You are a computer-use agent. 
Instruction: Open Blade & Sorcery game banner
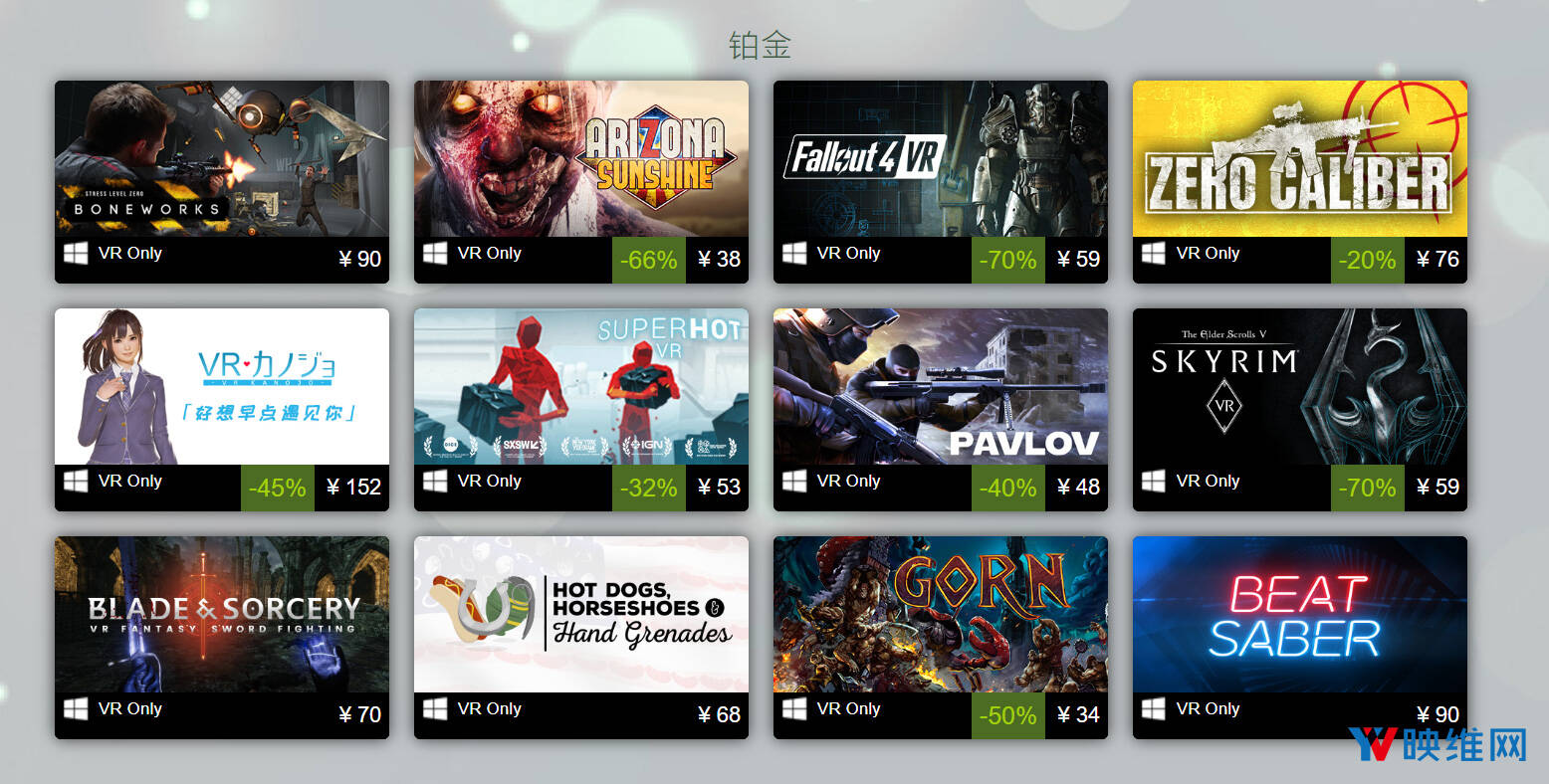(222, 614)
